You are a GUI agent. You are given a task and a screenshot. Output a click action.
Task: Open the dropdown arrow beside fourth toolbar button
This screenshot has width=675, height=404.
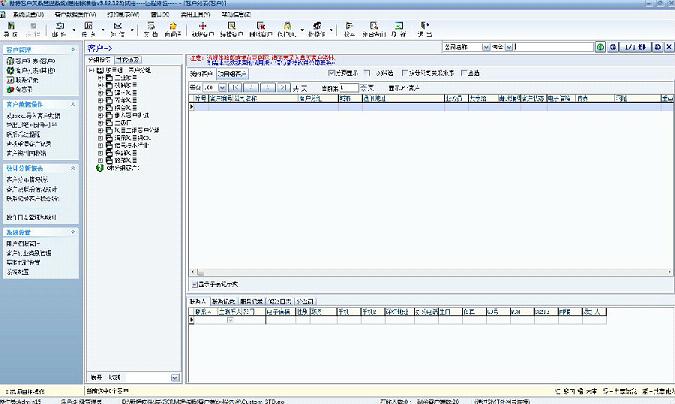pyautogui.click(x=103, y=30)
